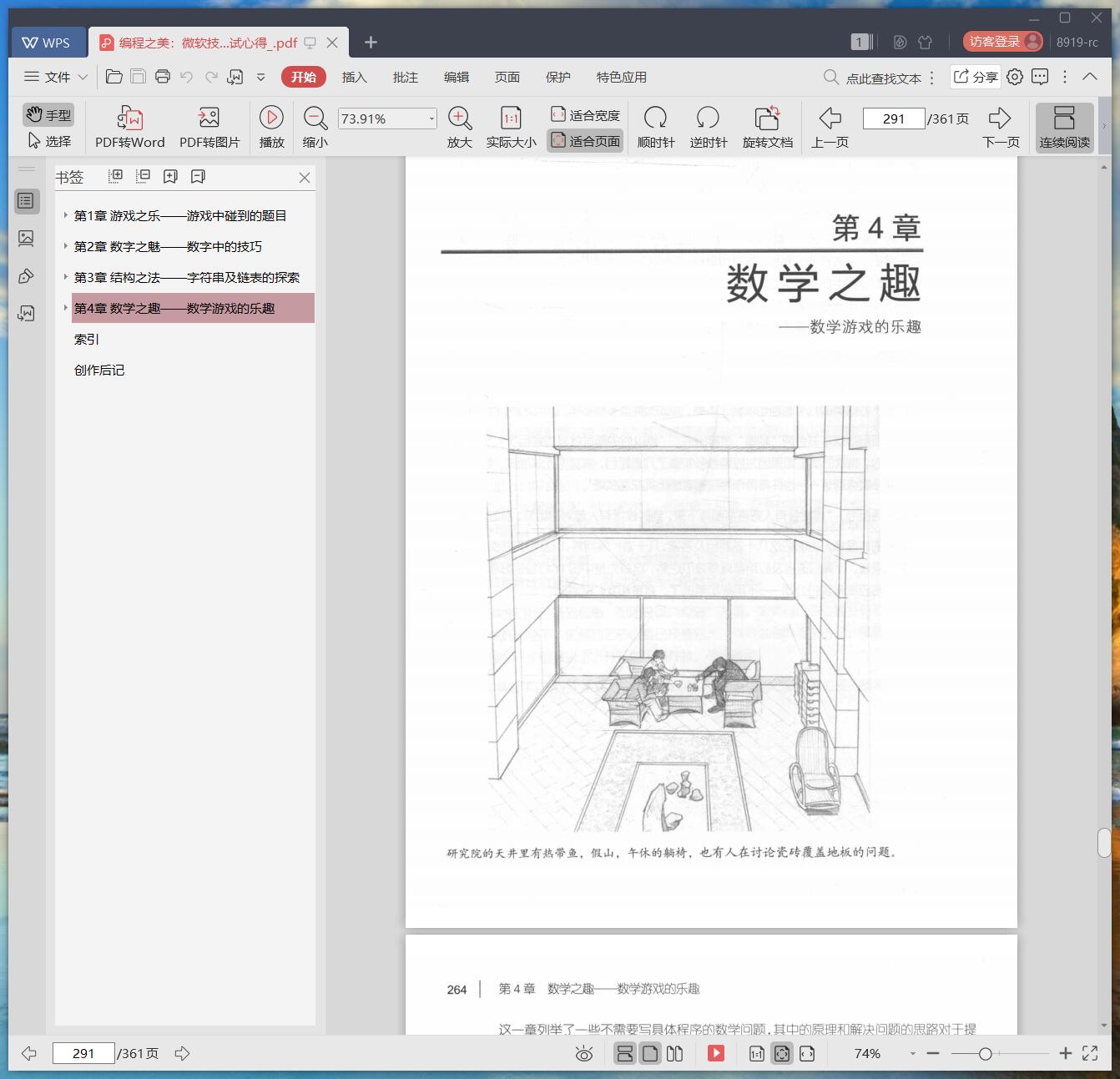Viewport: 1120px width, 1079px height.
Task: Enter fullscreen with the expand icon
Action: pos(1090,1053)
